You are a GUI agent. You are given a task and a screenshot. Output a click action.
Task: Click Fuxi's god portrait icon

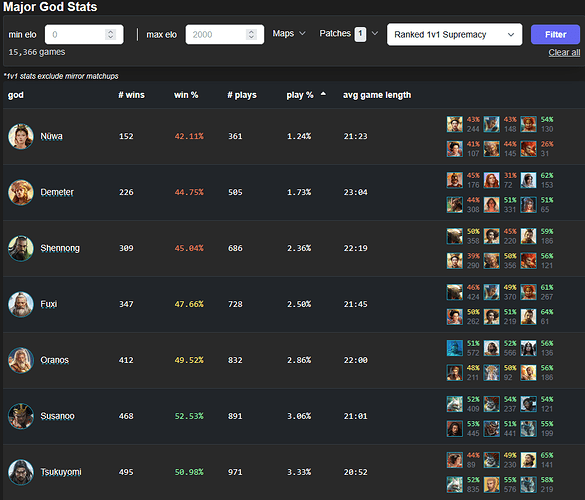pyautogui.click(x=21, y=304)
